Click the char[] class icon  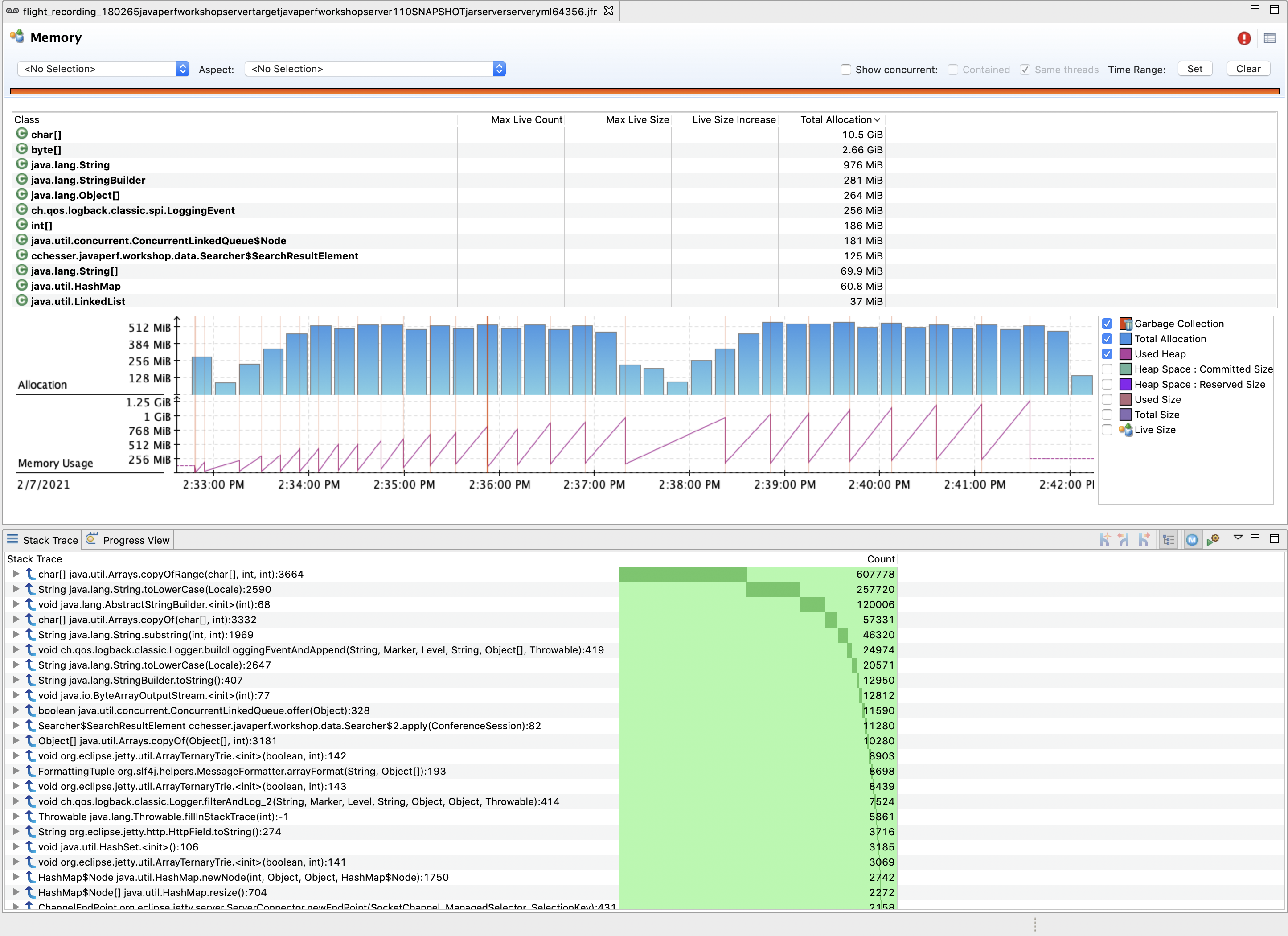tap(21, 133)
